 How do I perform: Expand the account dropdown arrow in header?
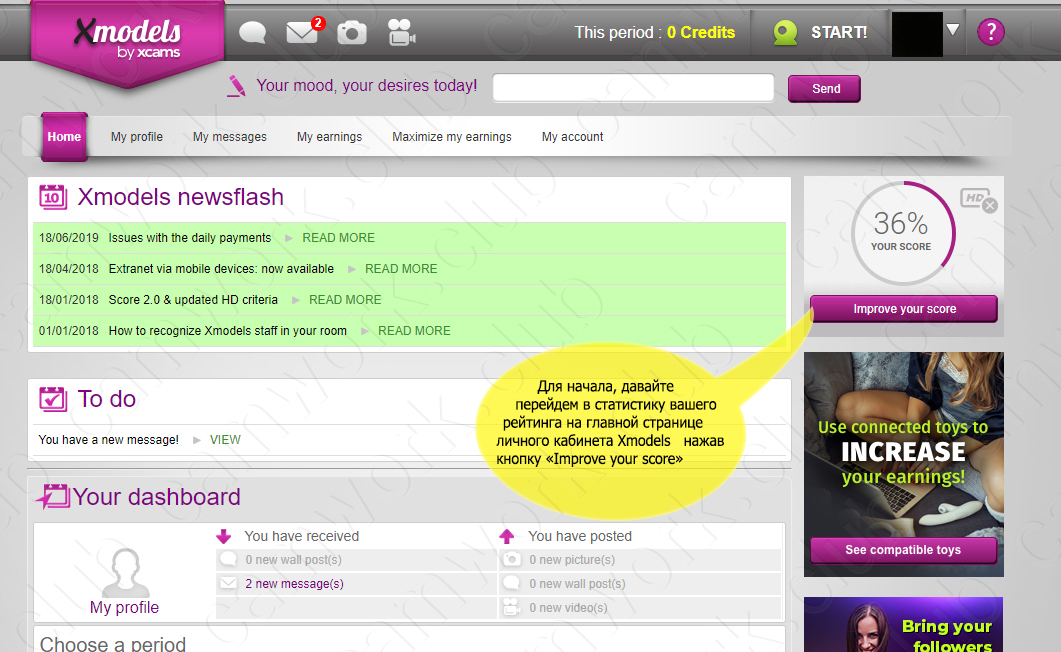(953, 31)
